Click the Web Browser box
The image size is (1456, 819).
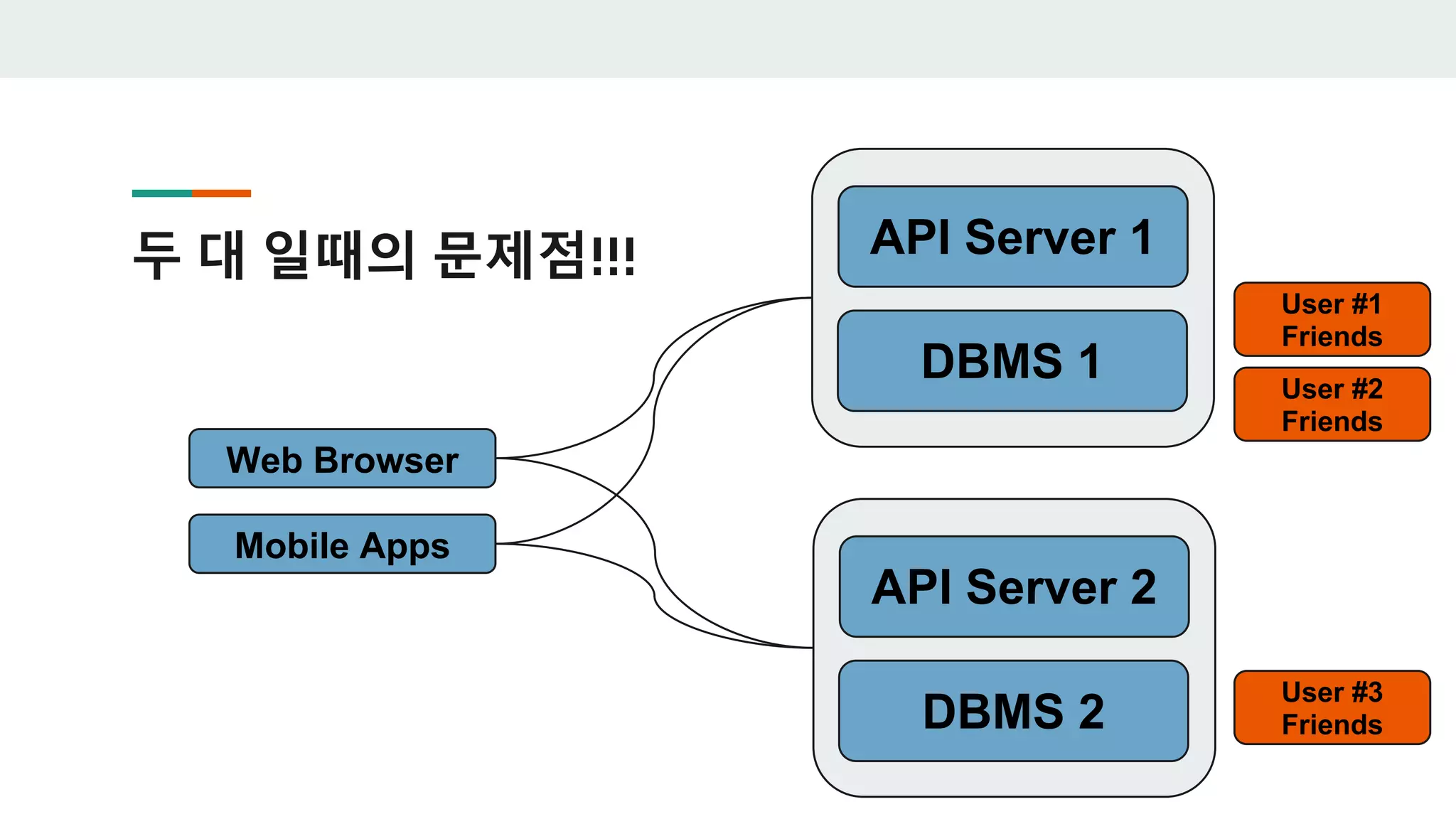pyautogui.click(x=342, y=459)
